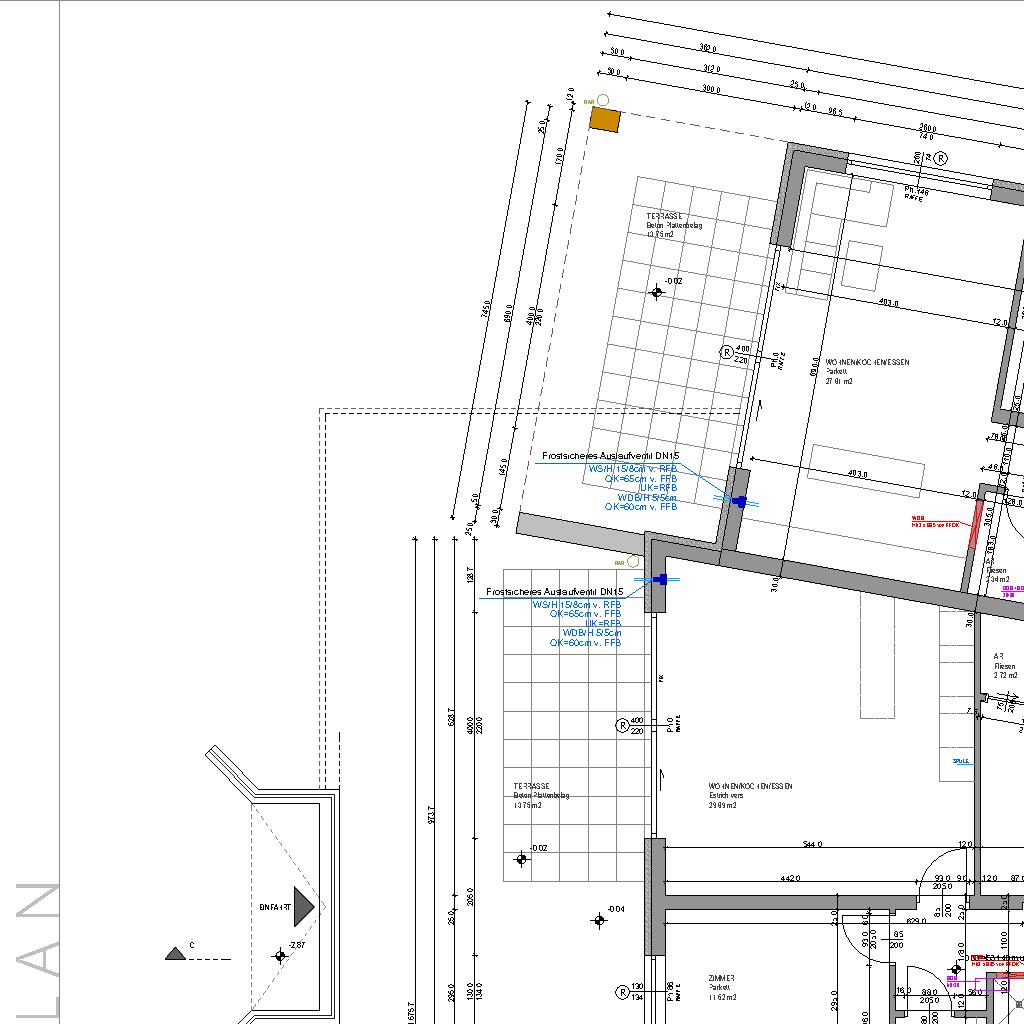Click the R circle beside lower terrace 400/220

(x=623, y=725)
